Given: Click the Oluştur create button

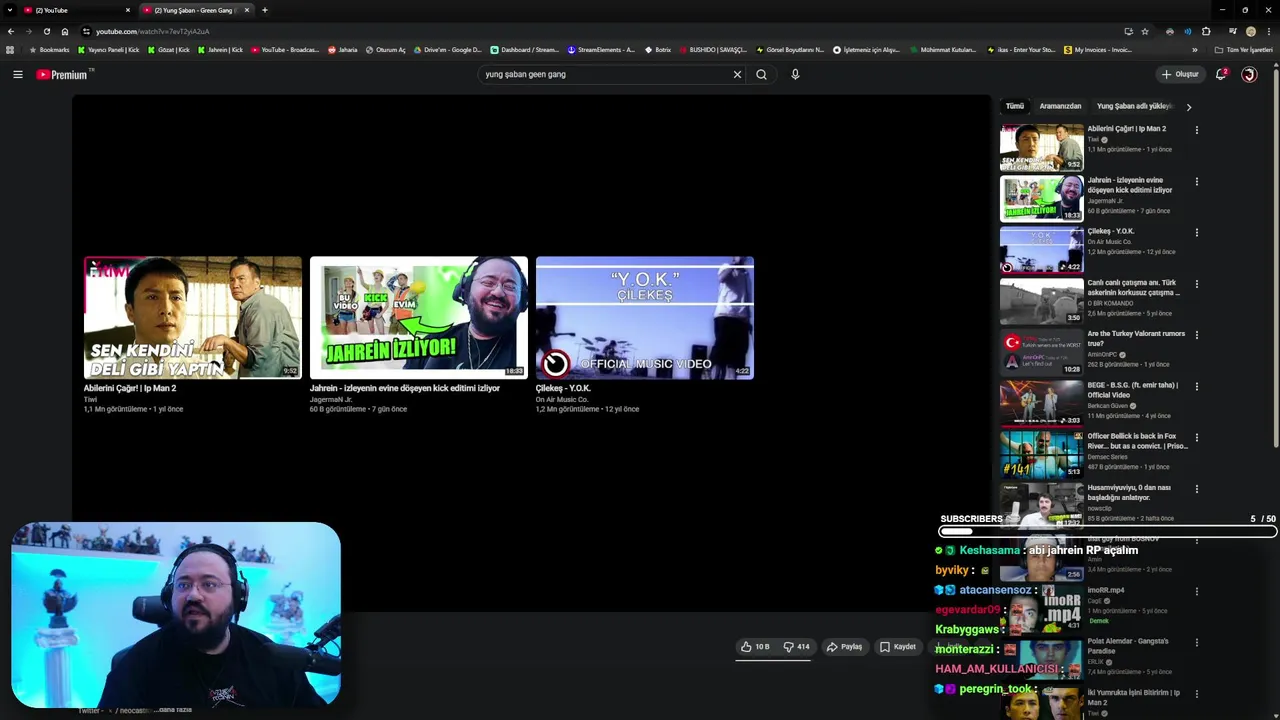Looking at the screenshot, I should [x=1180, y=74].
